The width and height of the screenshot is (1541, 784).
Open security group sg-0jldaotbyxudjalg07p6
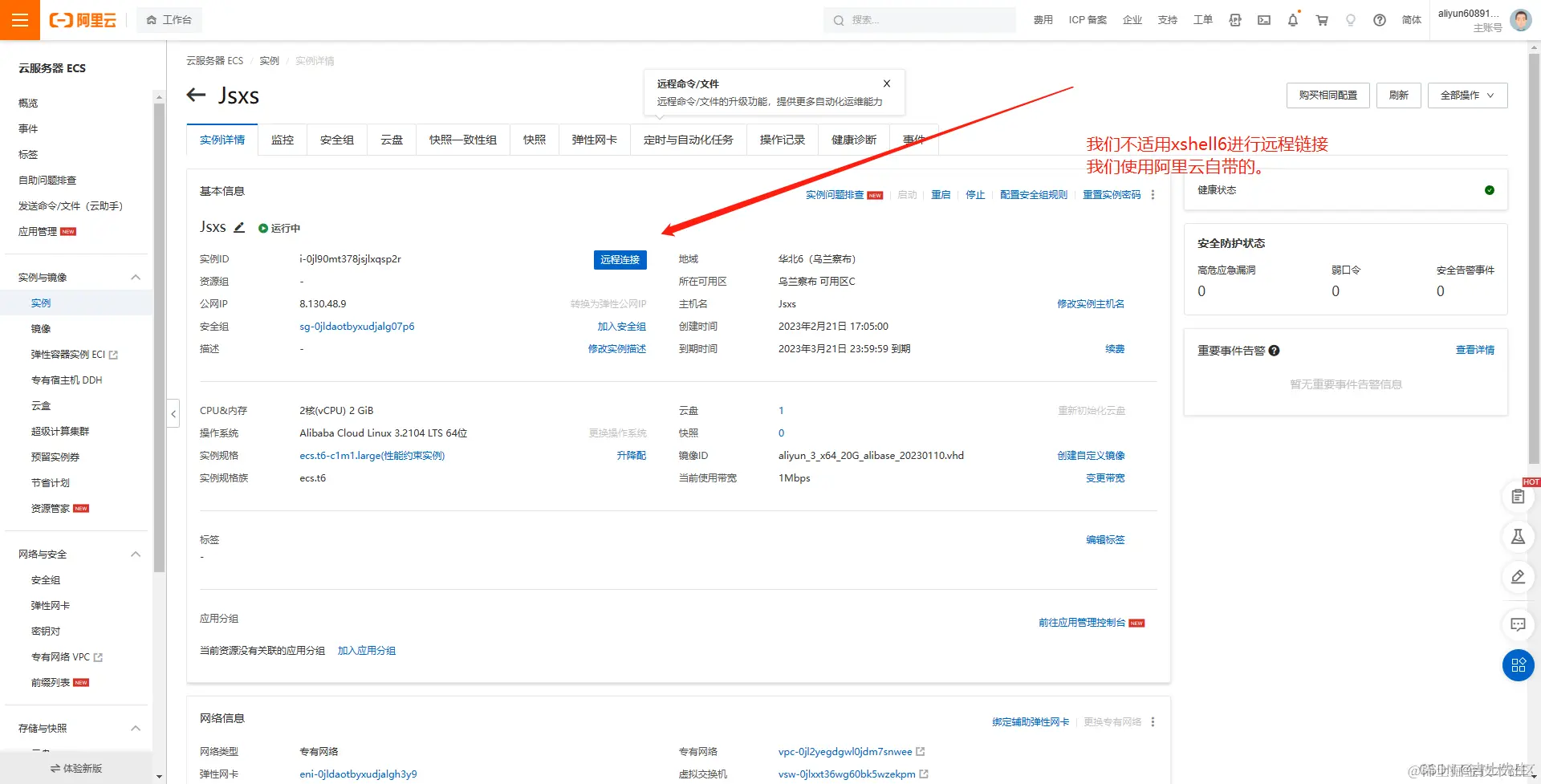tap(357, 327)
